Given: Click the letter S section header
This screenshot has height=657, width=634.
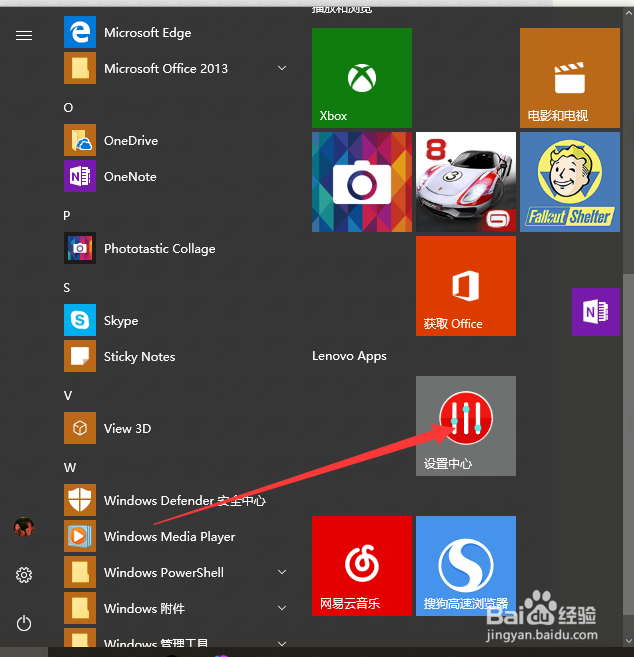Looking at the screenshot, I should tap(67, 288).
